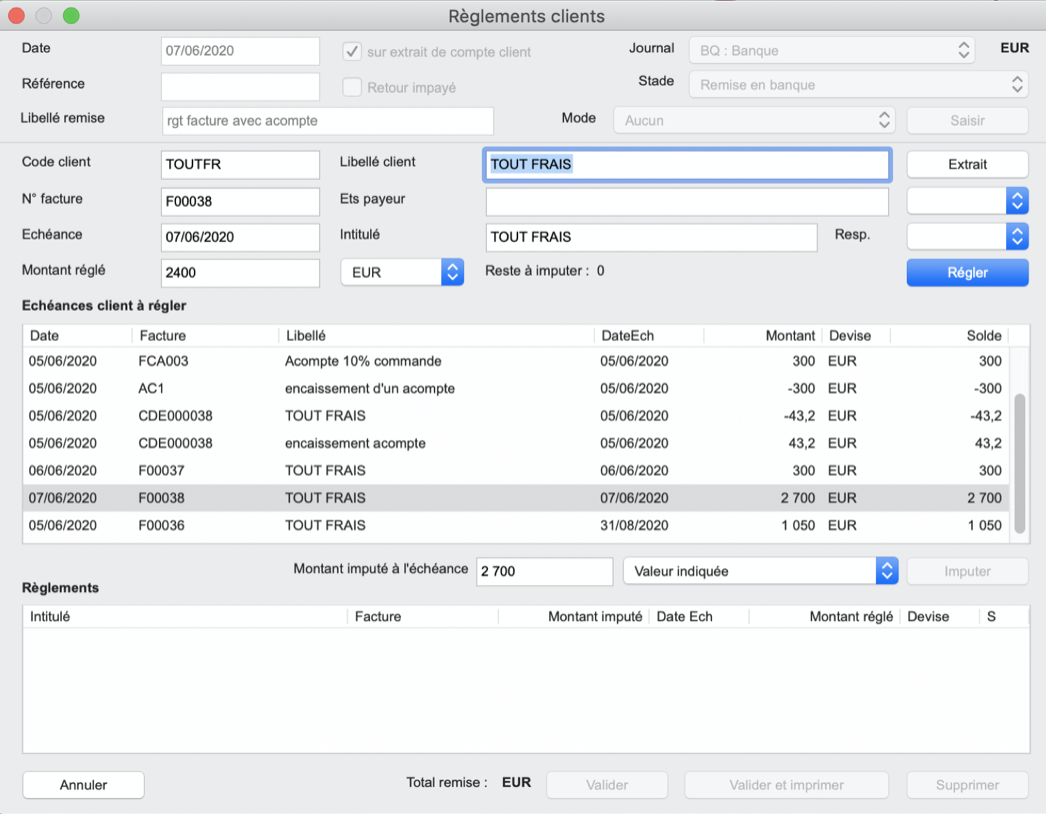This screenshot has width=1046, height=814.
Task: Click the Saisir button
Action: [x=967, y=120]
